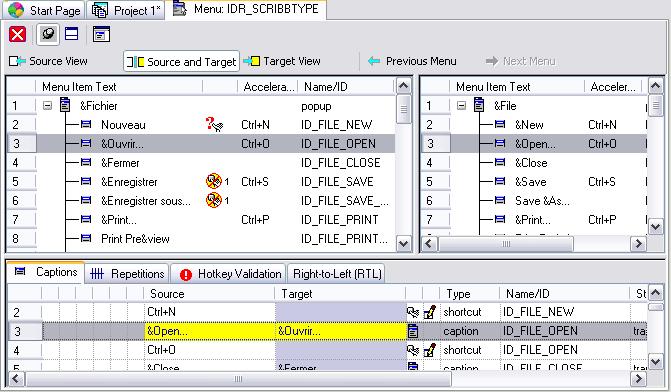671x392 pixels.
Task: Click ID_FILE_CLOSE in the Name/ID column
Action: (341, 163)
